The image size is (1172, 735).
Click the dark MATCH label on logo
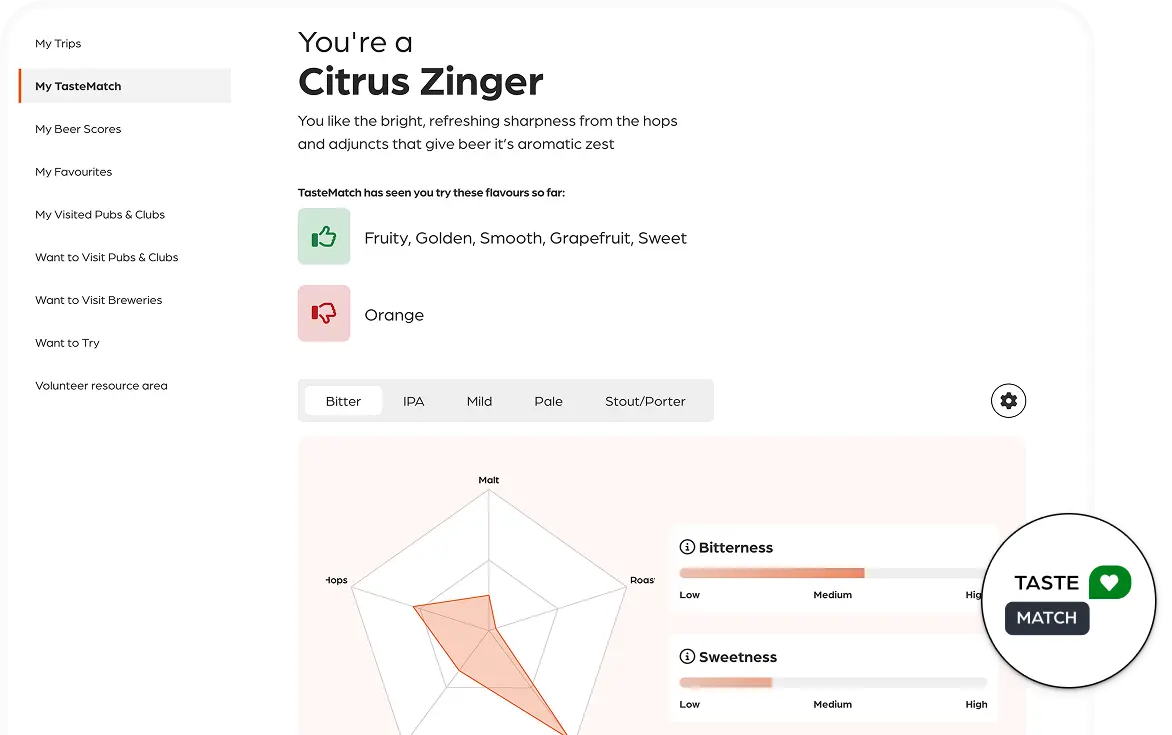1046,618
